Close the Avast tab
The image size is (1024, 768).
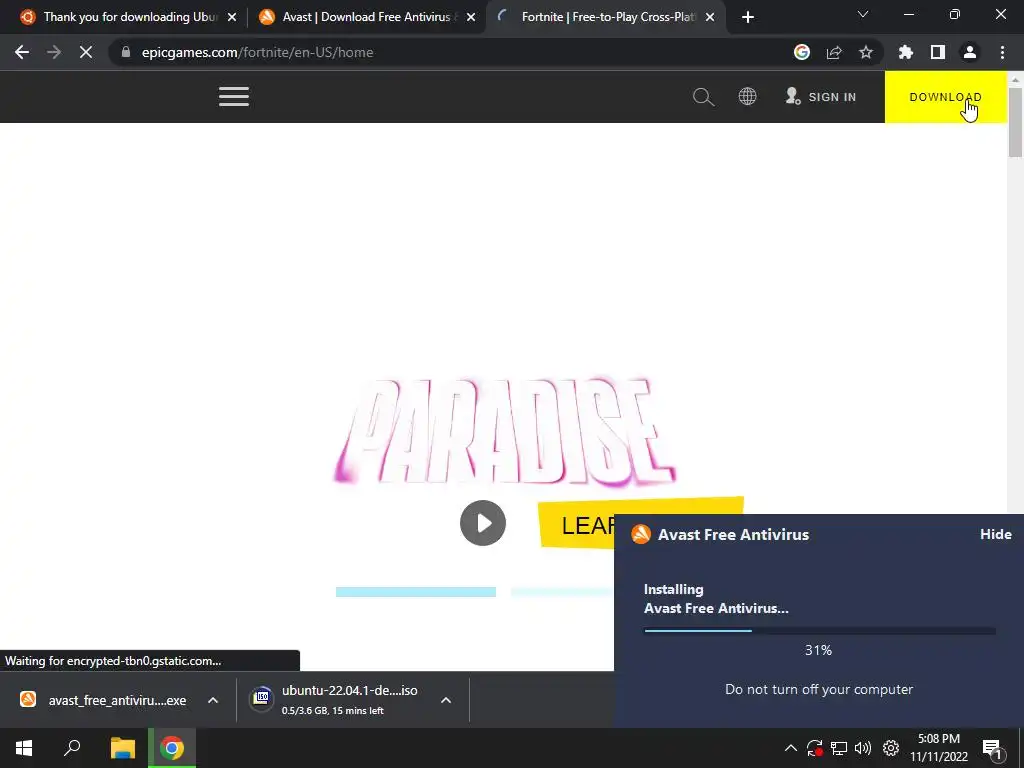pyautogui.click(x=471, y=17)
